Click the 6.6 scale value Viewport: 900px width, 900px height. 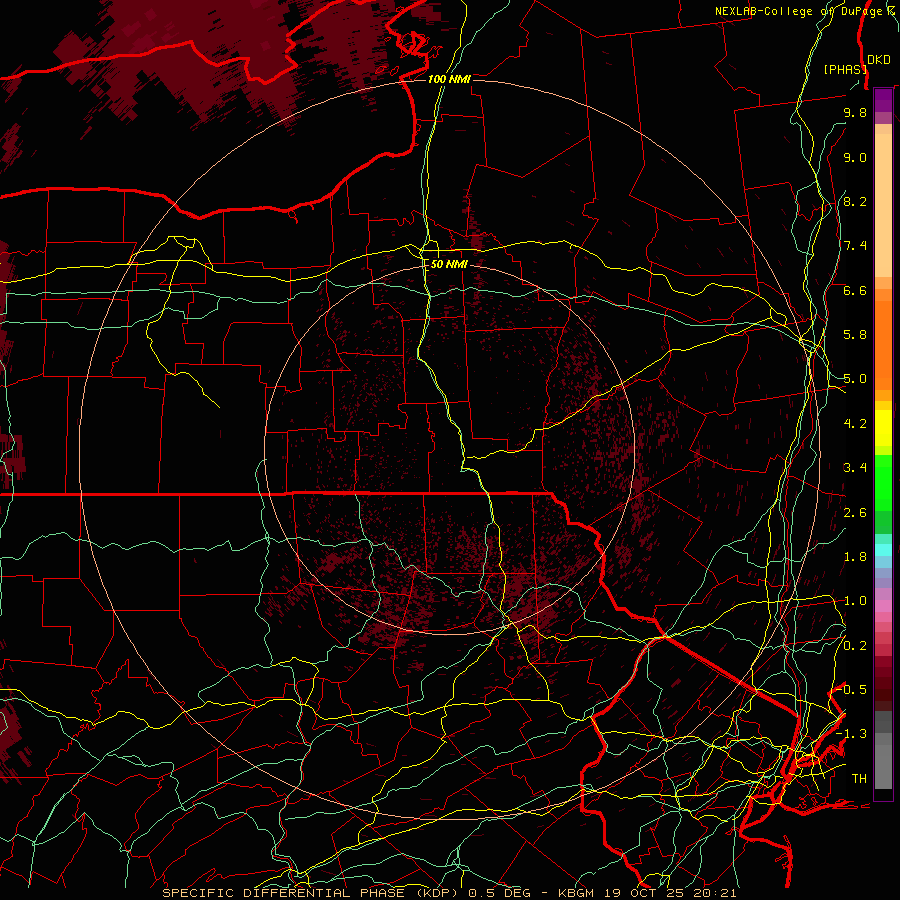855,290
